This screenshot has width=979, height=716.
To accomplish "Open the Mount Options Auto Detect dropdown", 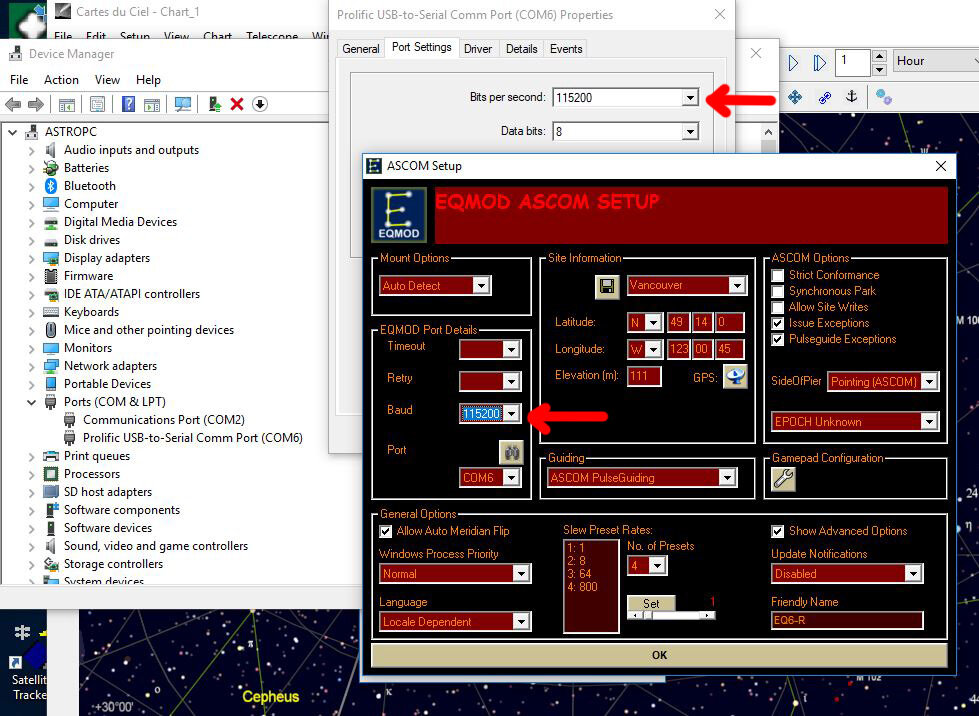I will 480,286.
